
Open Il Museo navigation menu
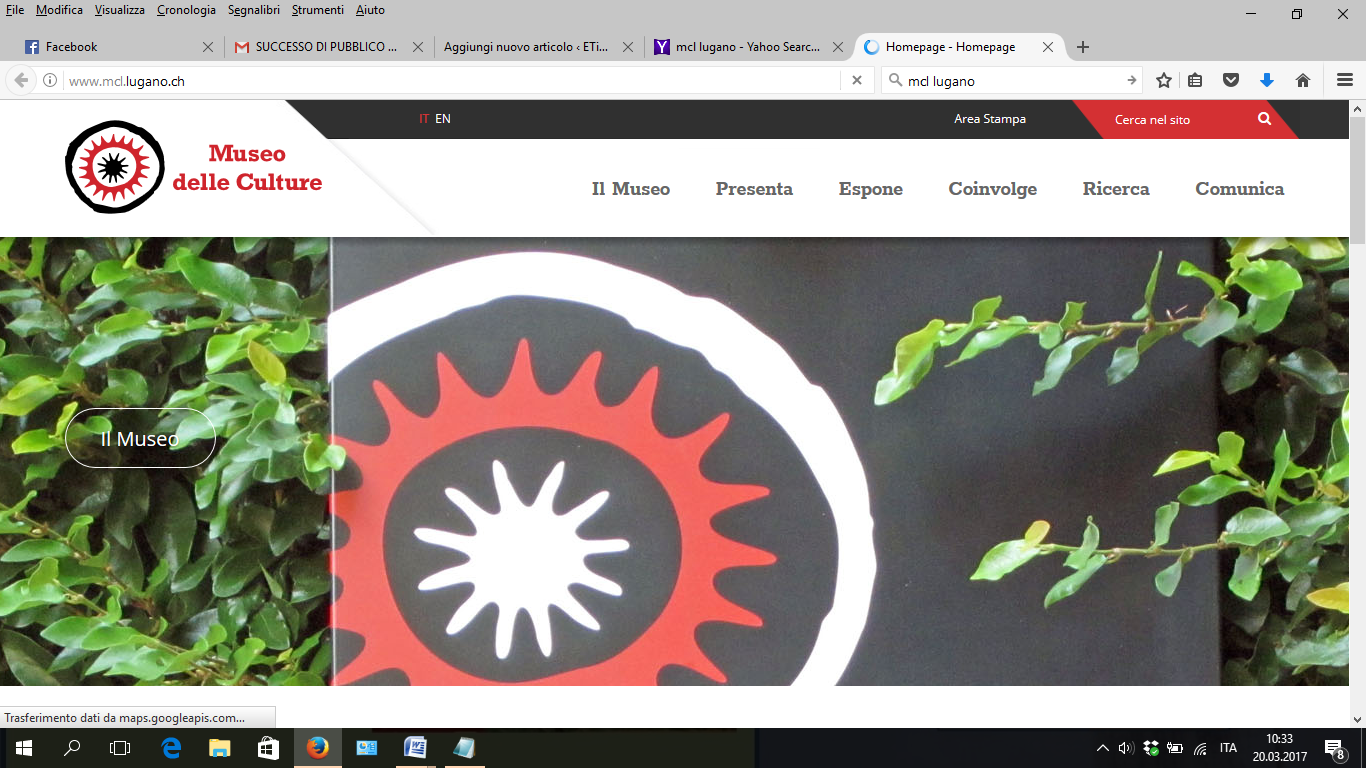pyautogui.click(x=631, y=188)
